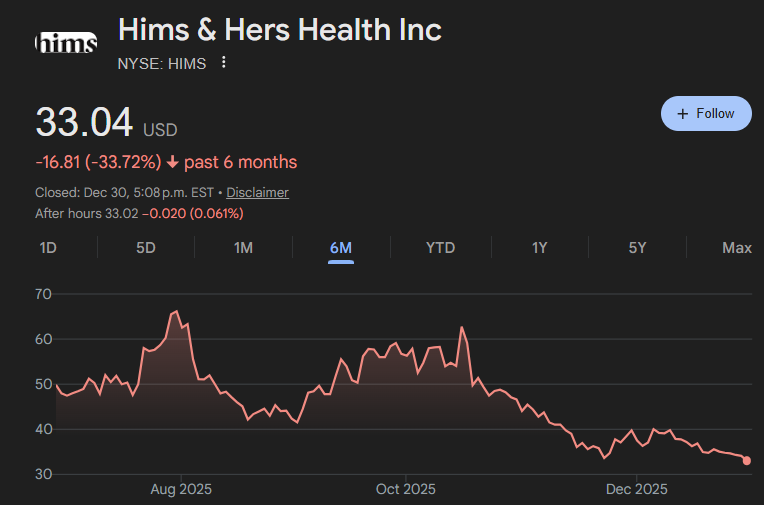The height and width of the screenshot is (505, 764).
Task: Open the Disclaimer link
Action: pos(257,193)
